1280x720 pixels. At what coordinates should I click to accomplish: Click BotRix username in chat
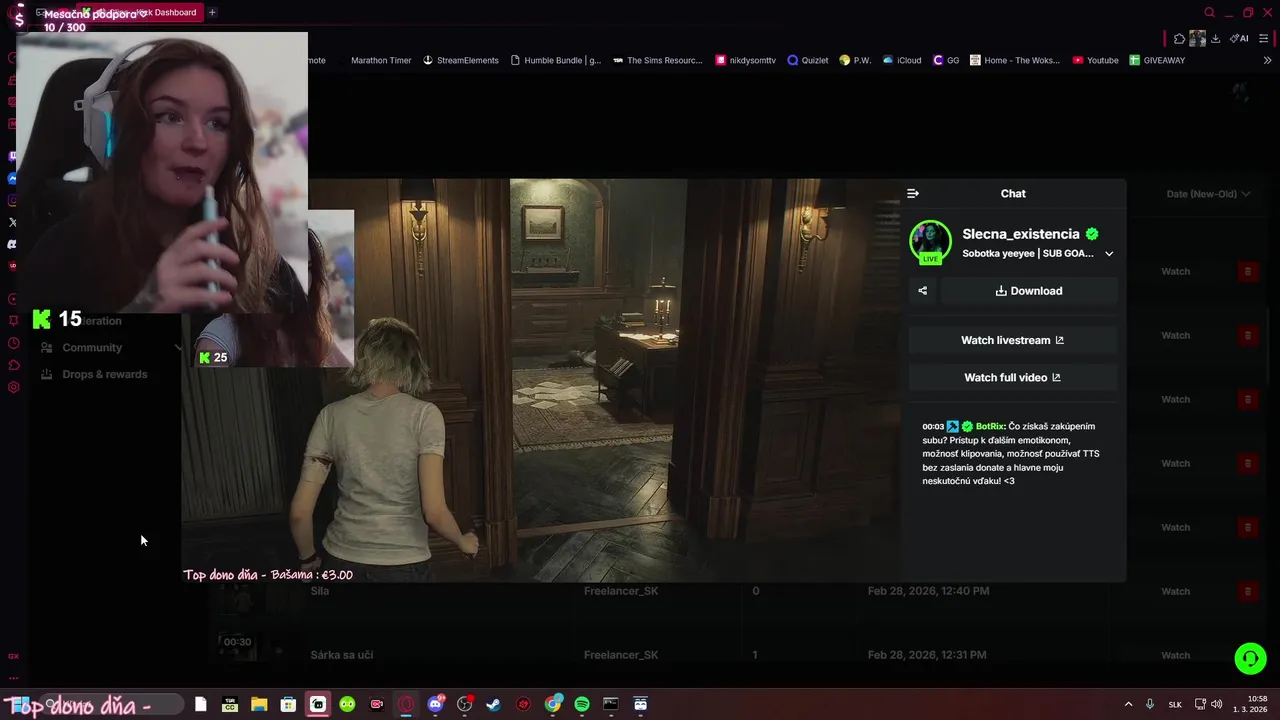coord(991,426)
